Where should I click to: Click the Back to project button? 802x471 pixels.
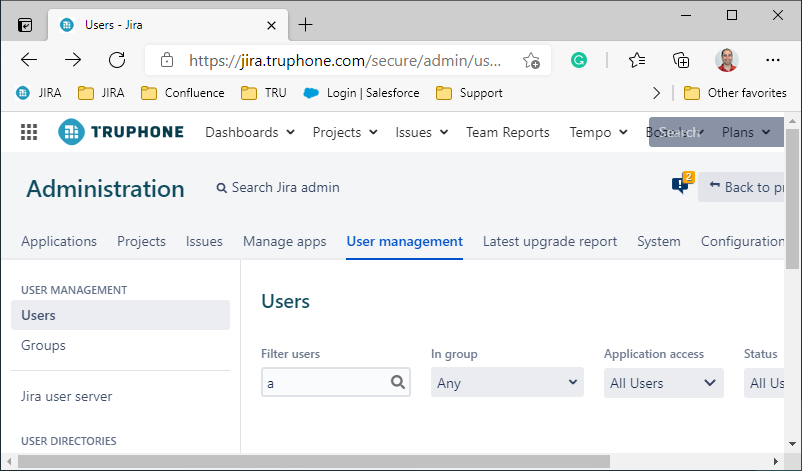coord(741,187)
